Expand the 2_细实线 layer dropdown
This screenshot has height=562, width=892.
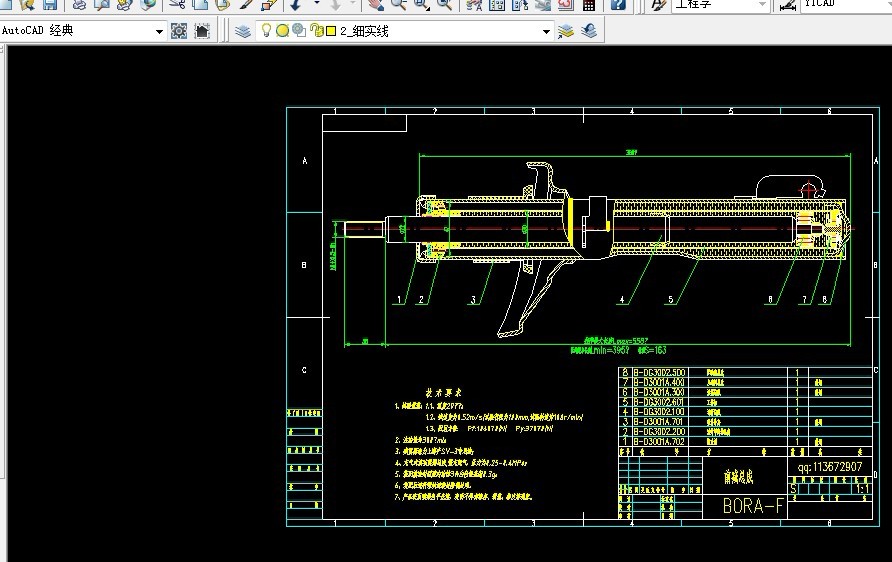546,31
